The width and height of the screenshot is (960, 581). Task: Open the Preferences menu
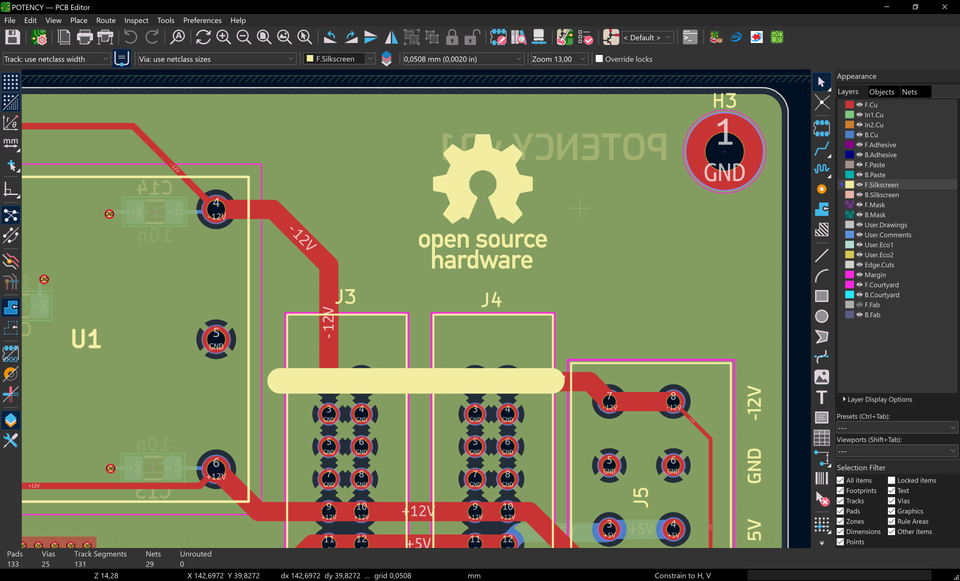[x=202, y=20]
